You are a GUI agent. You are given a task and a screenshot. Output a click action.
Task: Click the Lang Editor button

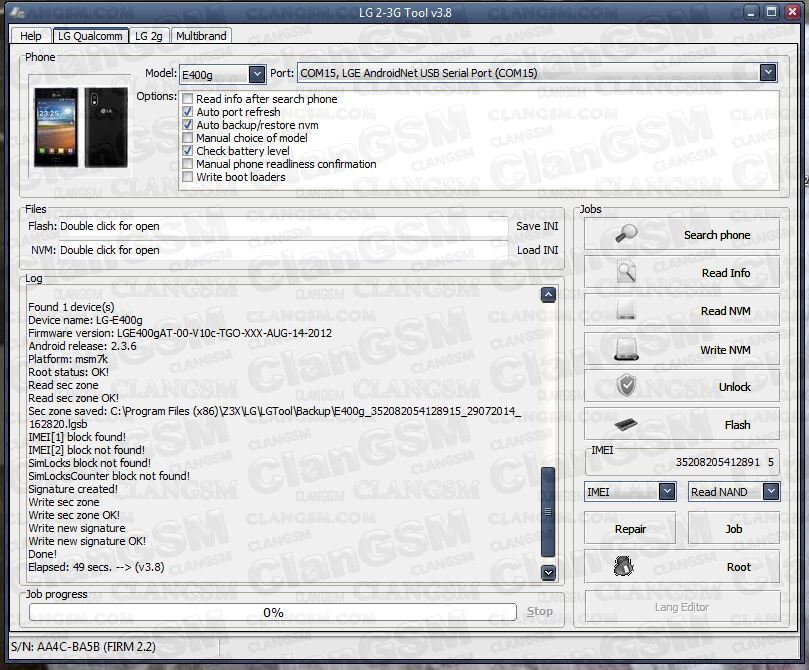click(682, 607)
